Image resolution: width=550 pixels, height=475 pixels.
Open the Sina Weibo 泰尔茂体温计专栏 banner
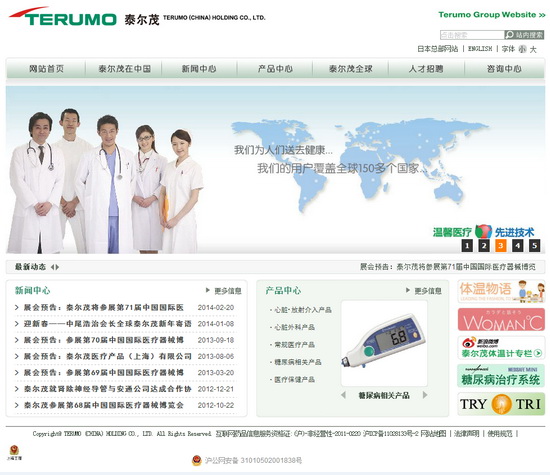click(x=501, y=348)
